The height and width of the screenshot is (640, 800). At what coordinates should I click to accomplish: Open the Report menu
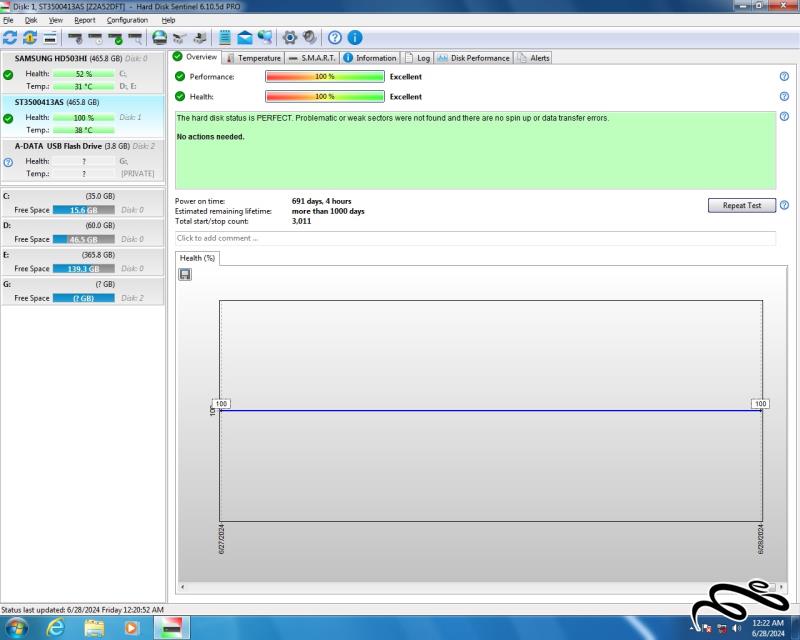(x=85, y=20)
